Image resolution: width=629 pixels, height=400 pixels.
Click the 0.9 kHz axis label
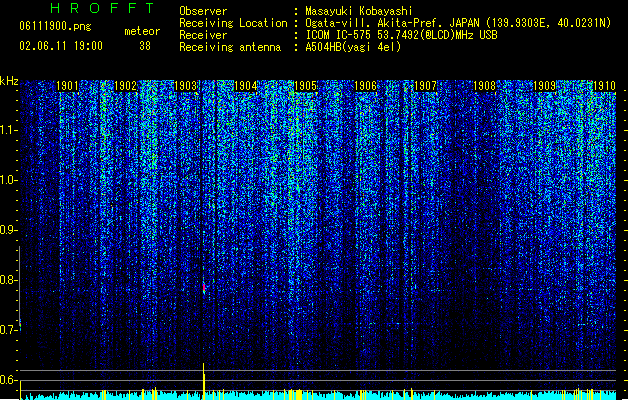(8, 230)
